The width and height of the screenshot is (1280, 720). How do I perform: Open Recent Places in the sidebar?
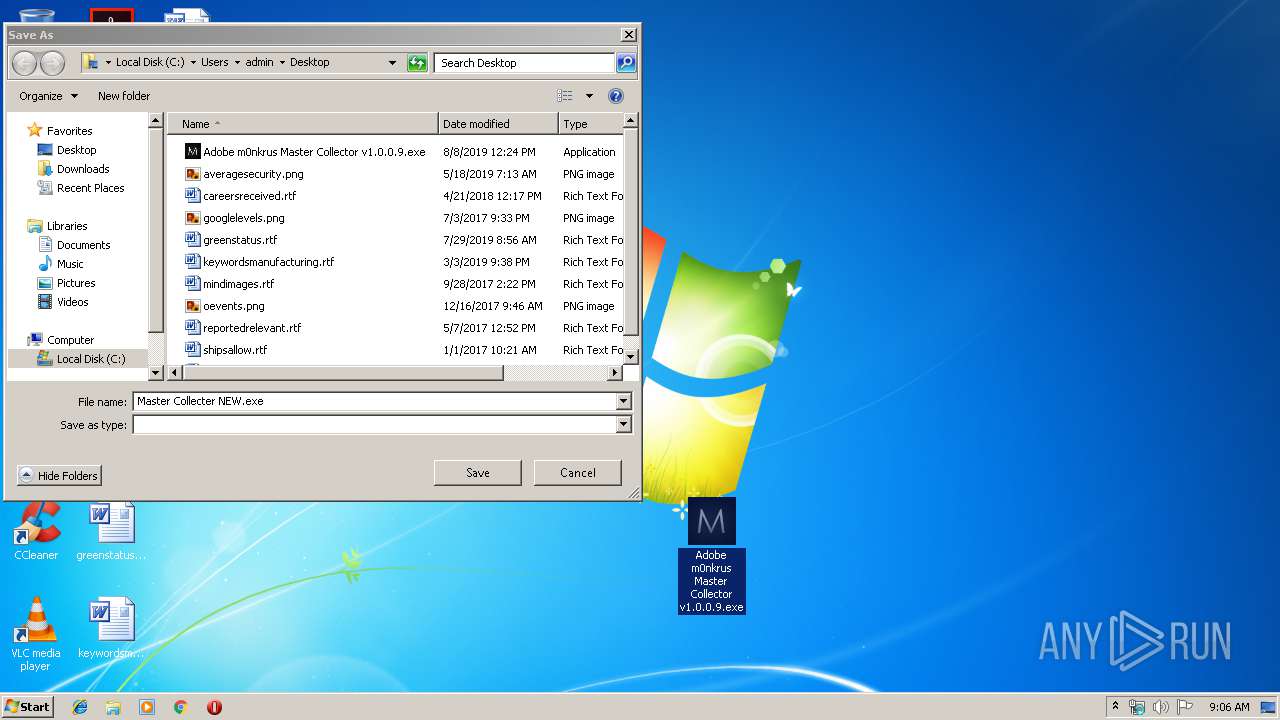(x=90, y=188)
